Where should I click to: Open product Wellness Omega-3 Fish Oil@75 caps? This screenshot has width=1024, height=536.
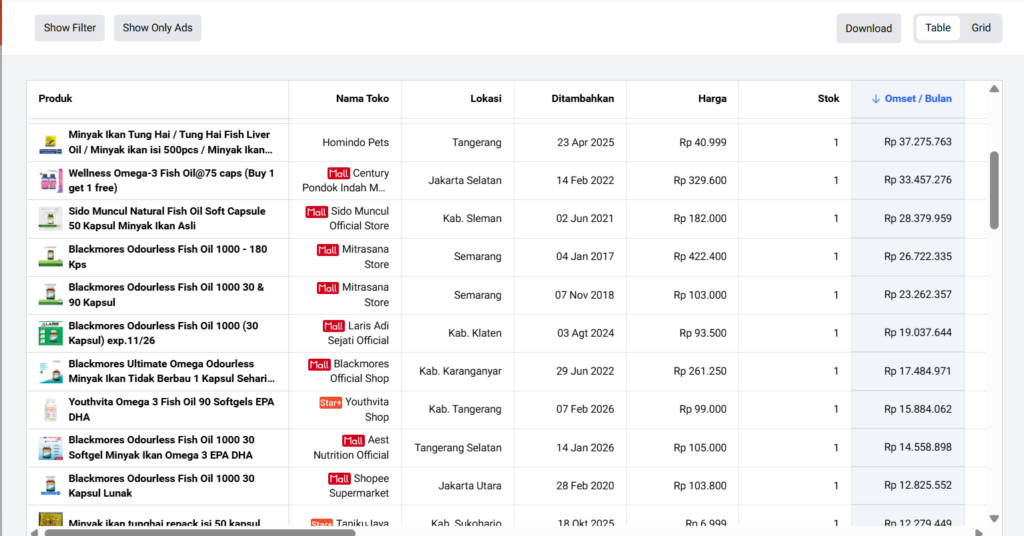pos(171,180)
